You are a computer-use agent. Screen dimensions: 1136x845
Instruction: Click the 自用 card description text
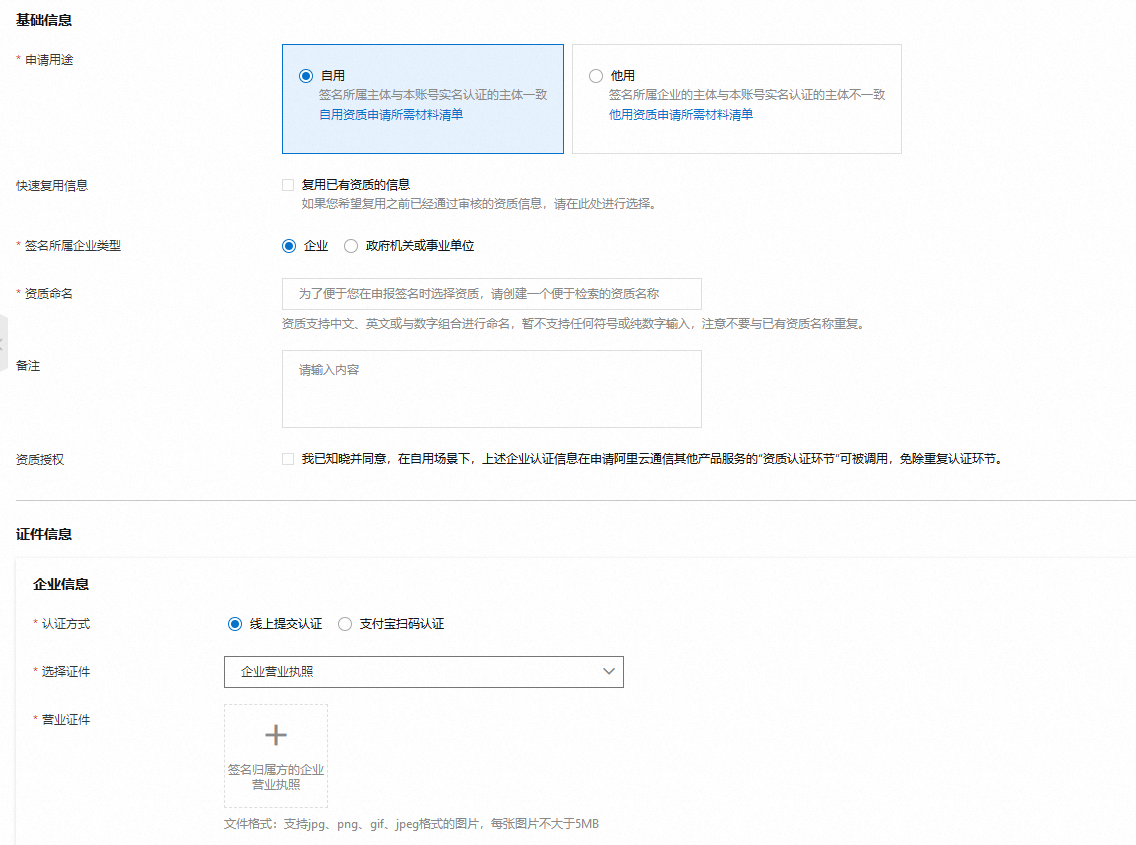[433, 95]
